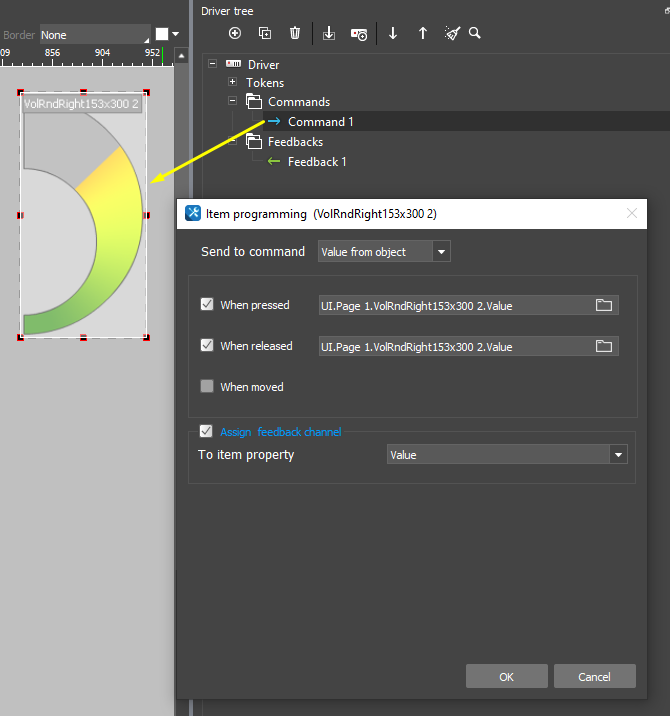Click the duplicate icon in Driver tree toolbar
The height and width of the screenshot is (716, 670).
pyautogui.click(x=265, y=33)
